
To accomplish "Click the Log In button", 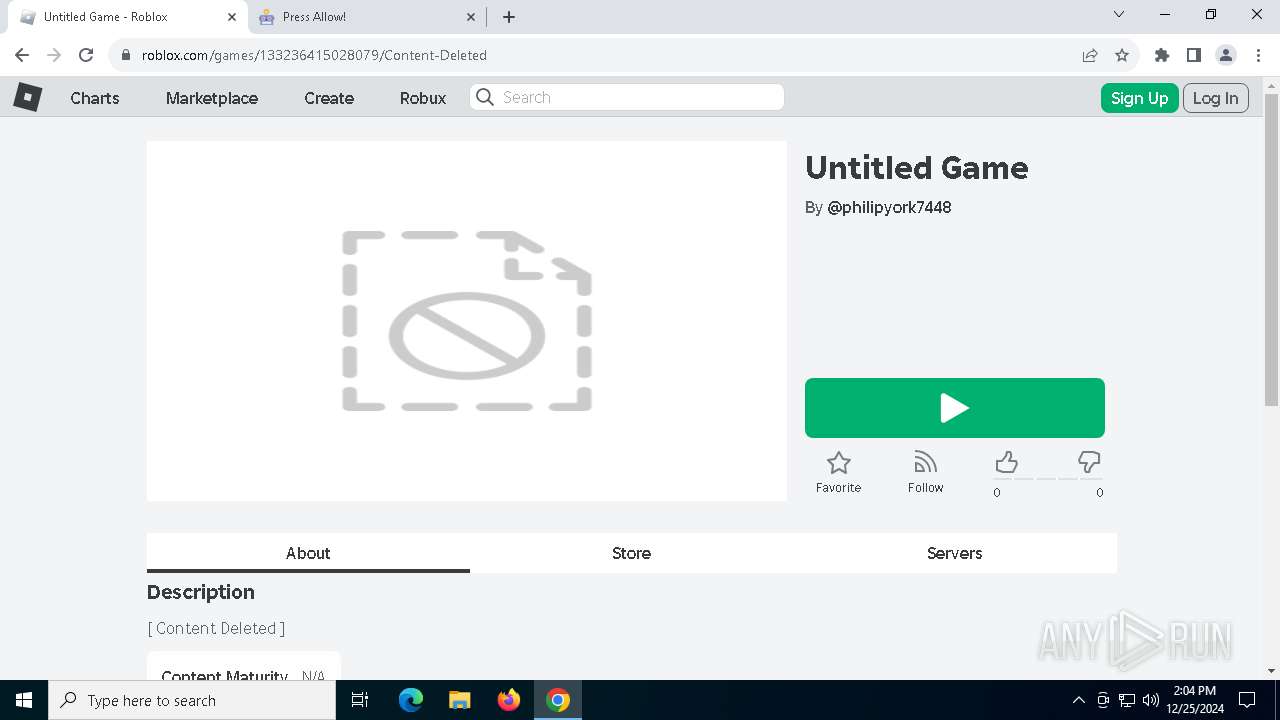I will point(1215,98).
